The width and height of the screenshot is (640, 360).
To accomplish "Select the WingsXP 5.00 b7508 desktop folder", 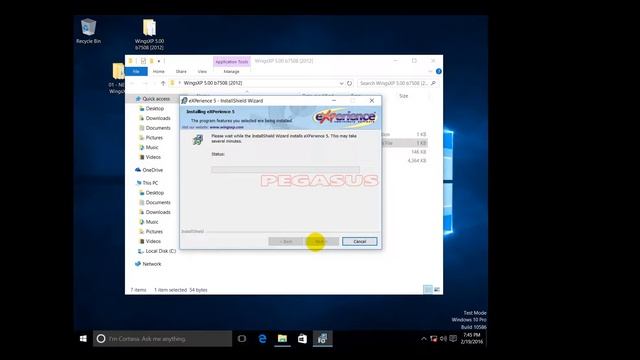I will point(149,34).
